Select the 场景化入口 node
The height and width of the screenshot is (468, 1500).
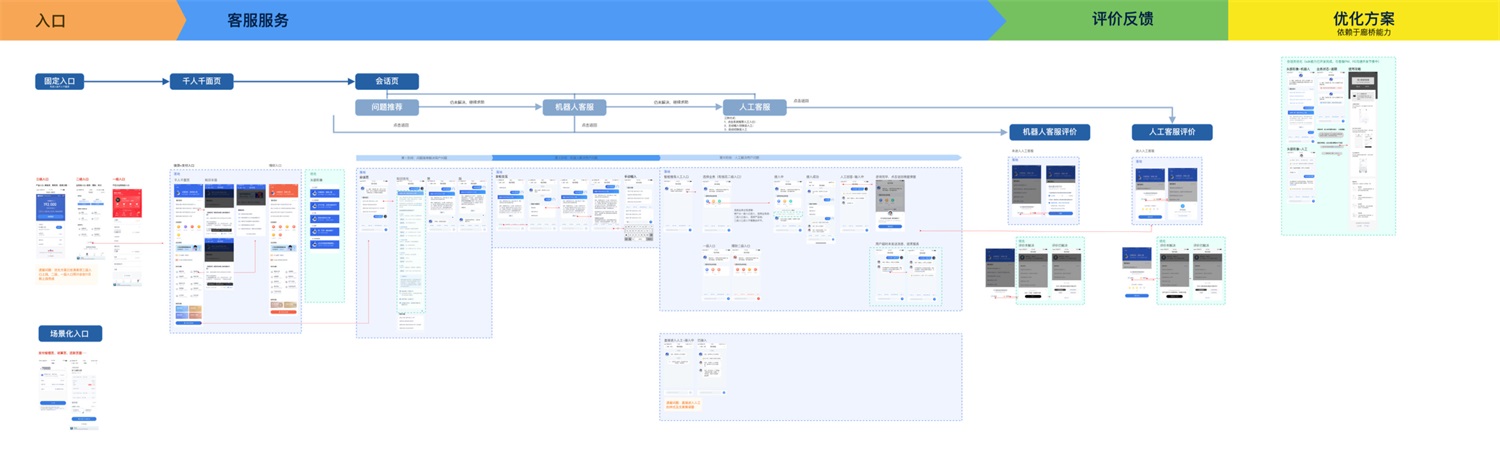pyautogui.click(x=69, y=334)
